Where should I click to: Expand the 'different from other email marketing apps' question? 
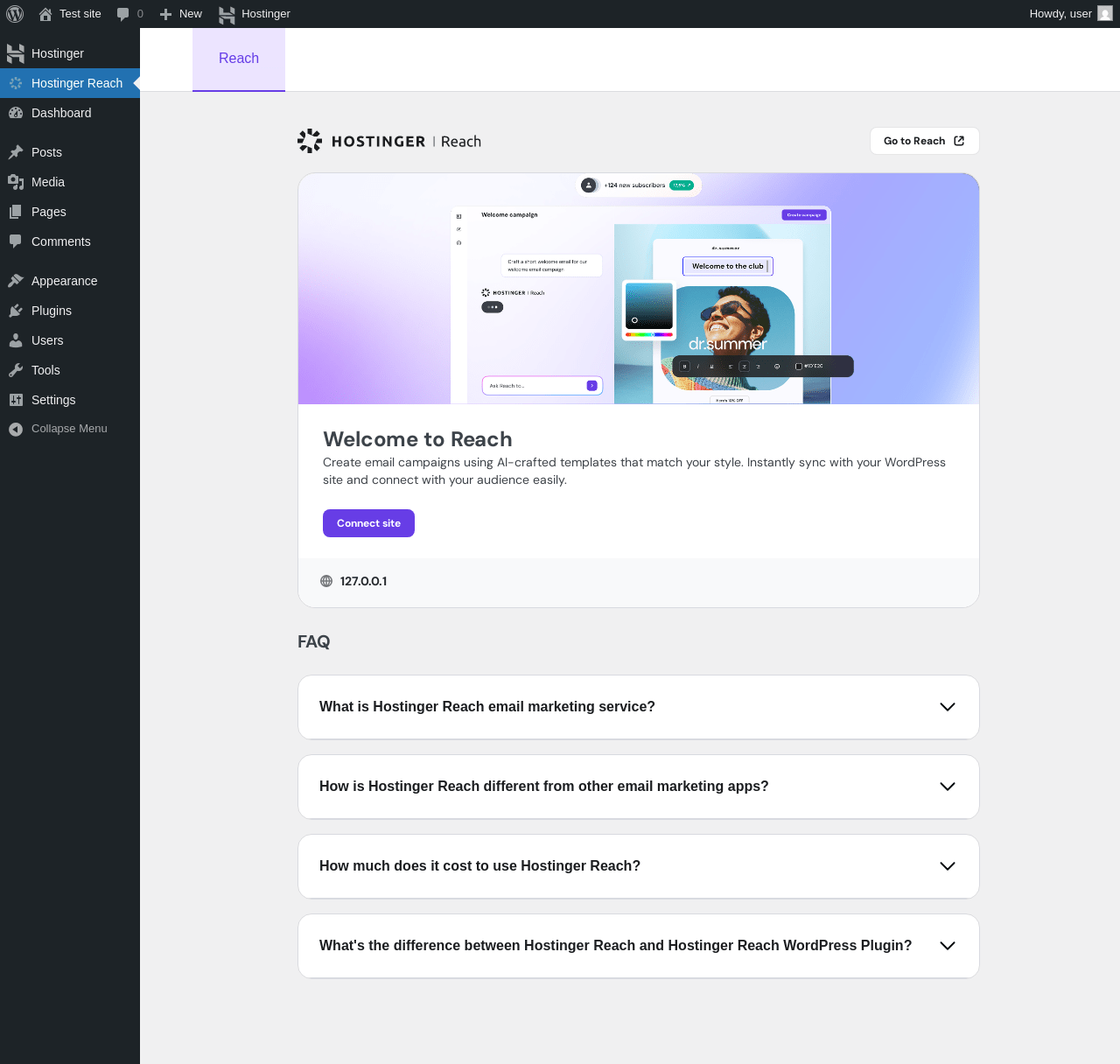pyautogui.click(x=639, y=787)
